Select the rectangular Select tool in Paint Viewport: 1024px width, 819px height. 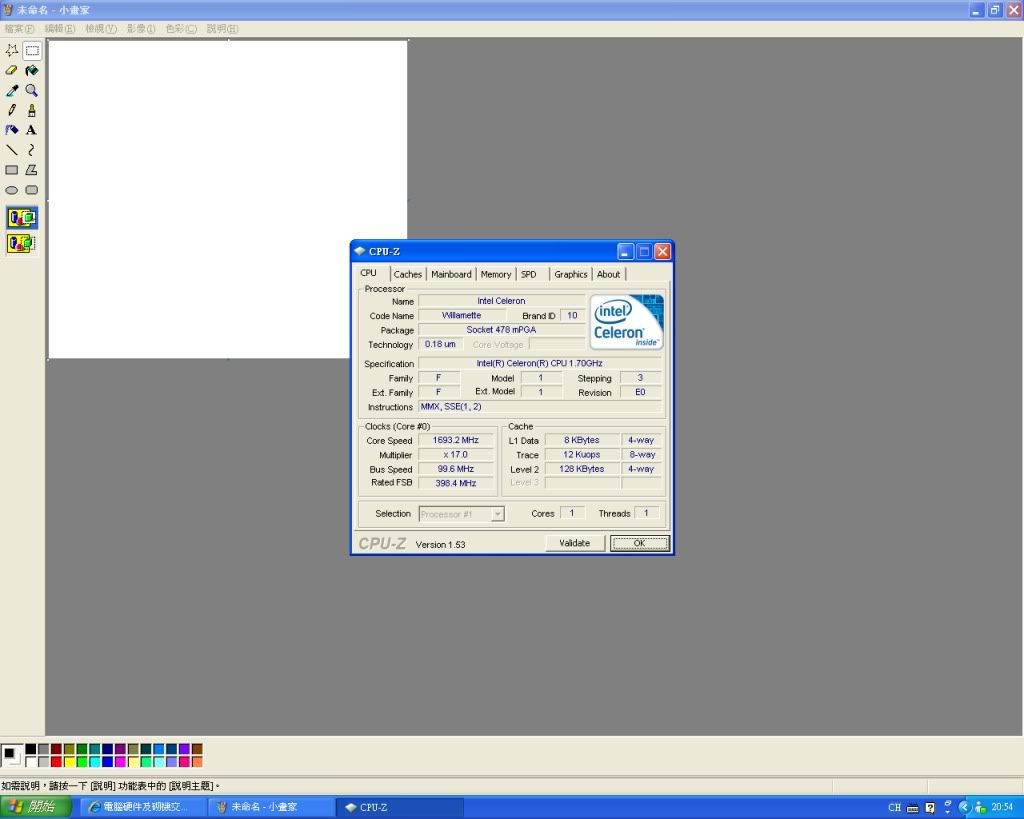pyautogui.click(x=31, y=50)
